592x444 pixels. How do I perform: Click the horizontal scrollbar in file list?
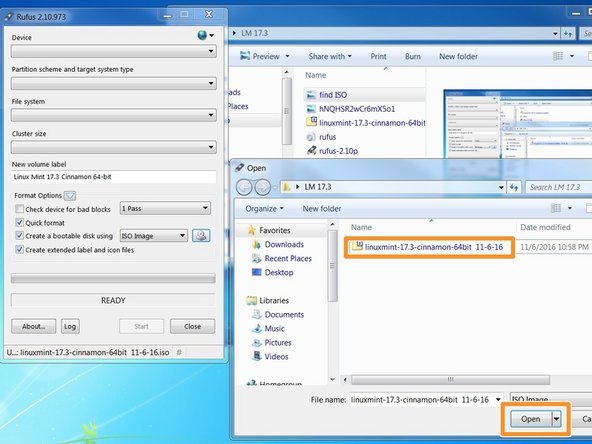pos(450,379)
